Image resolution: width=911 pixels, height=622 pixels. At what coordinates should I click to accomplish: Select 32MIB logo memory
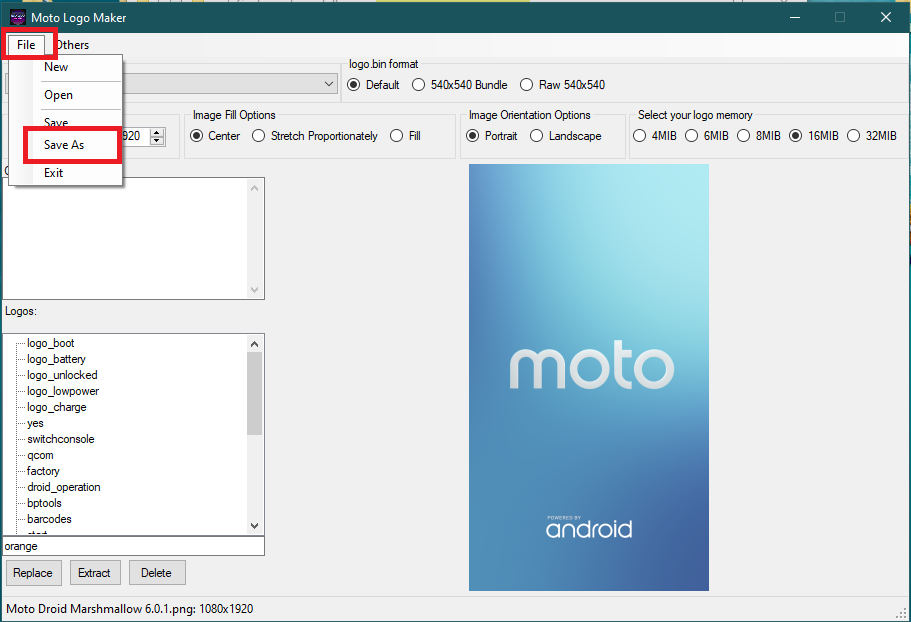871,136
